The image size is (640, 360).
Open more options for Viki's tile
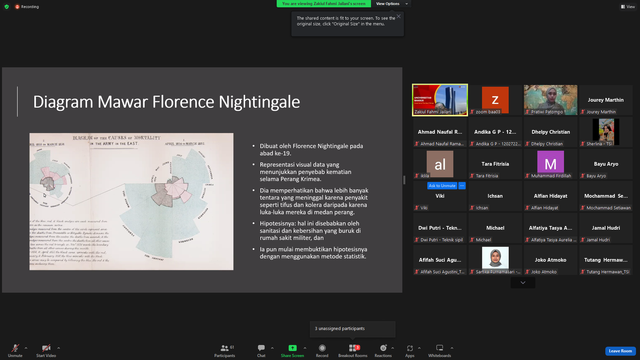click(462, 186)
